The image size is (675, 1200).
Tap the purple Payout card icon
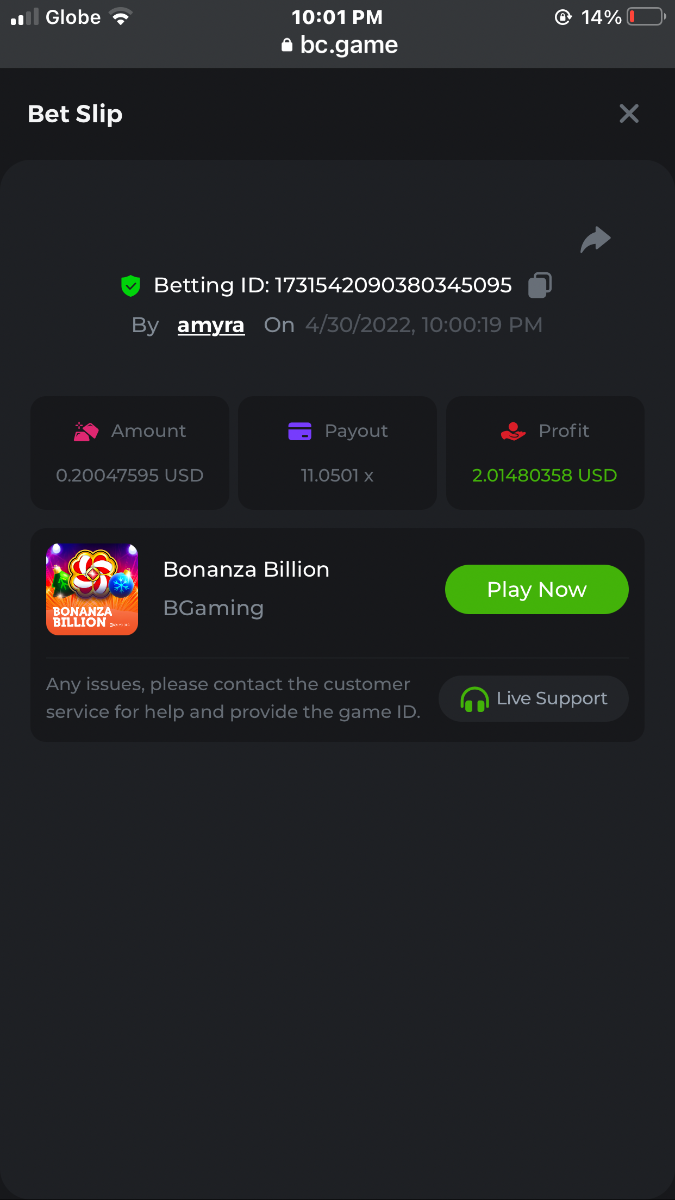coord(300,431)
